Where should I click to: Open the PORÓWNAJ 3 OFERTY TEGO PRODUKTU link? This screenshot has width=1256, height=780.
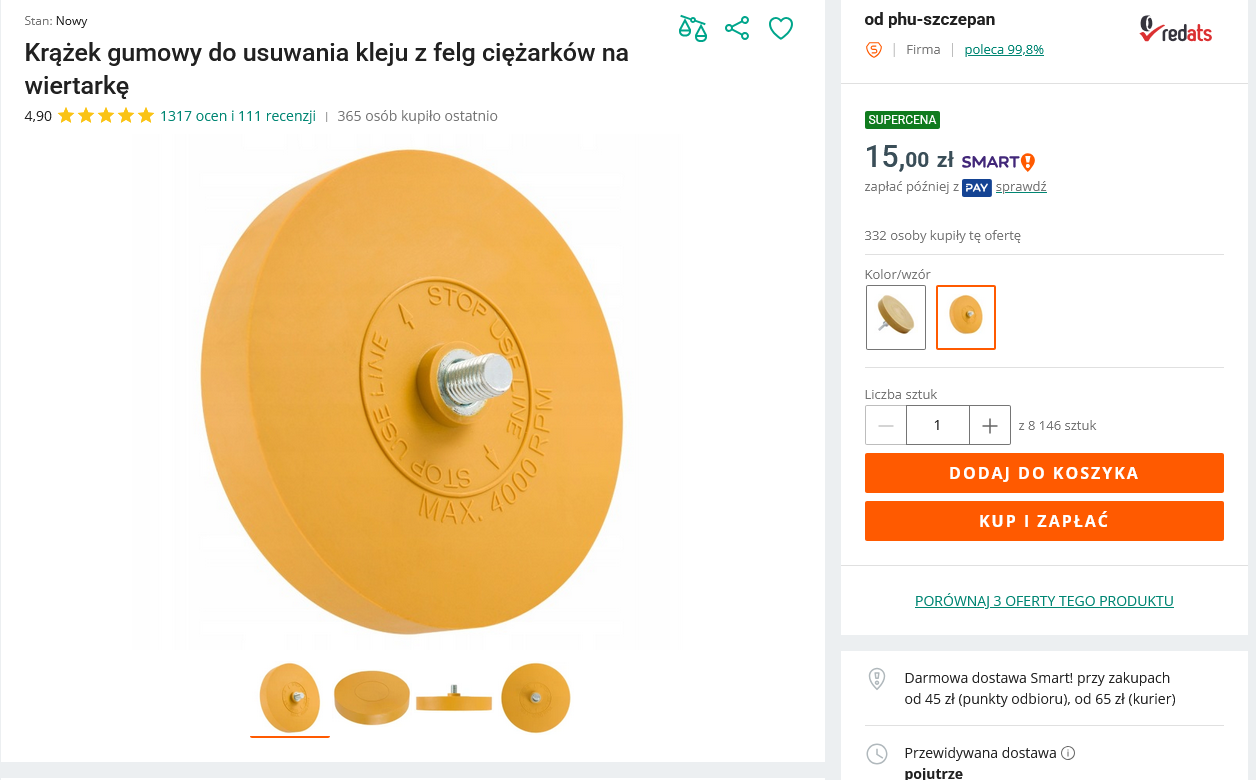pyautogui.click(x=1044, y=601)
